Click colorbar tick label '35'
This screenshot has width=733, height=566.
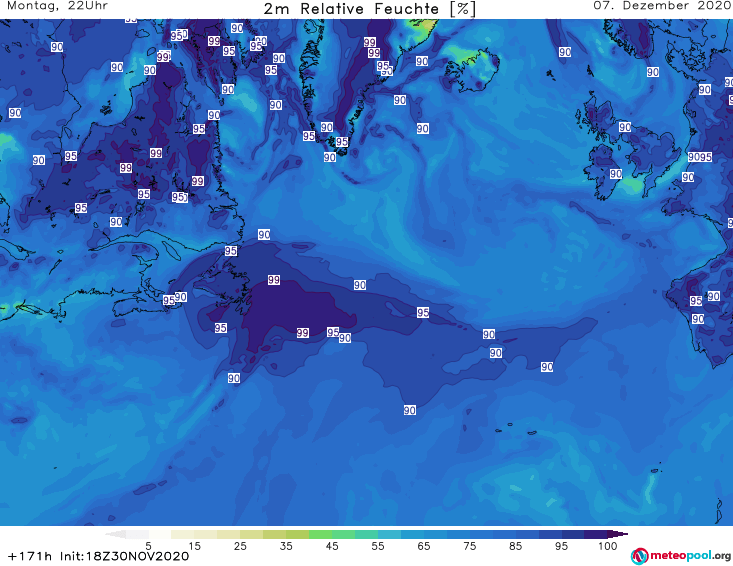point(286,546)
